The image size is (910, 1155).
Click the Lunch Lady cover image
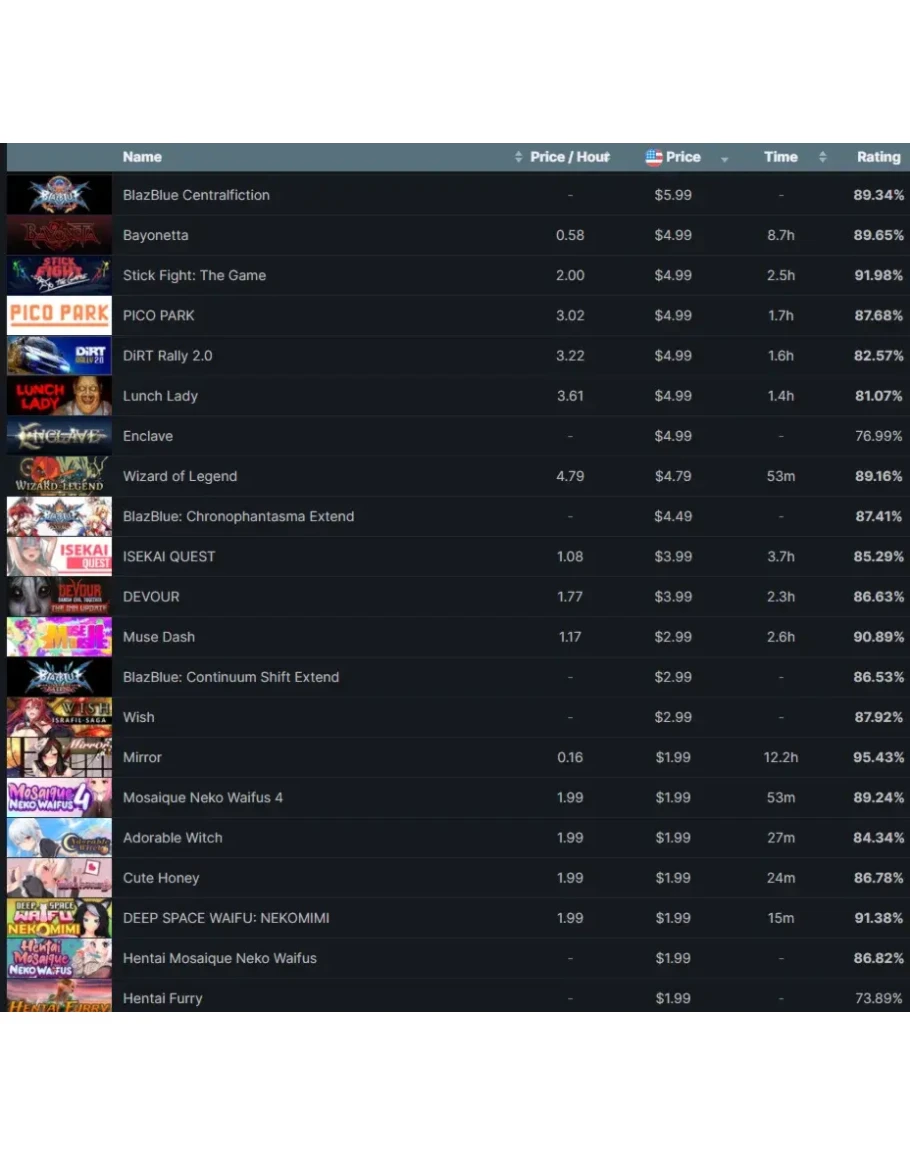click(60, 396)
